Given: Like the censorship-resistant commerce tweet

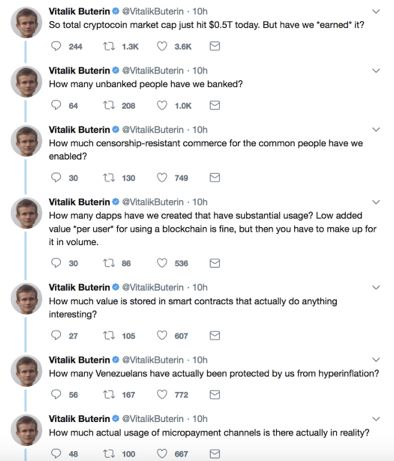Looking at the screenshot, I should point(162,178).
